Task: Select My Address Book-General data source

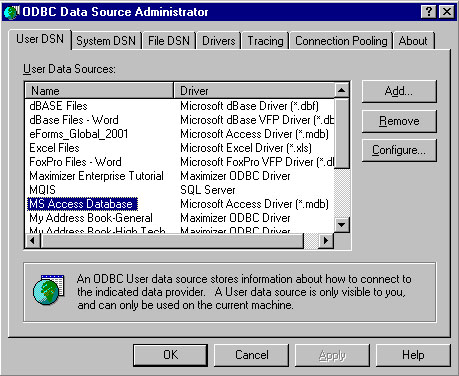Action: [91, 218]
